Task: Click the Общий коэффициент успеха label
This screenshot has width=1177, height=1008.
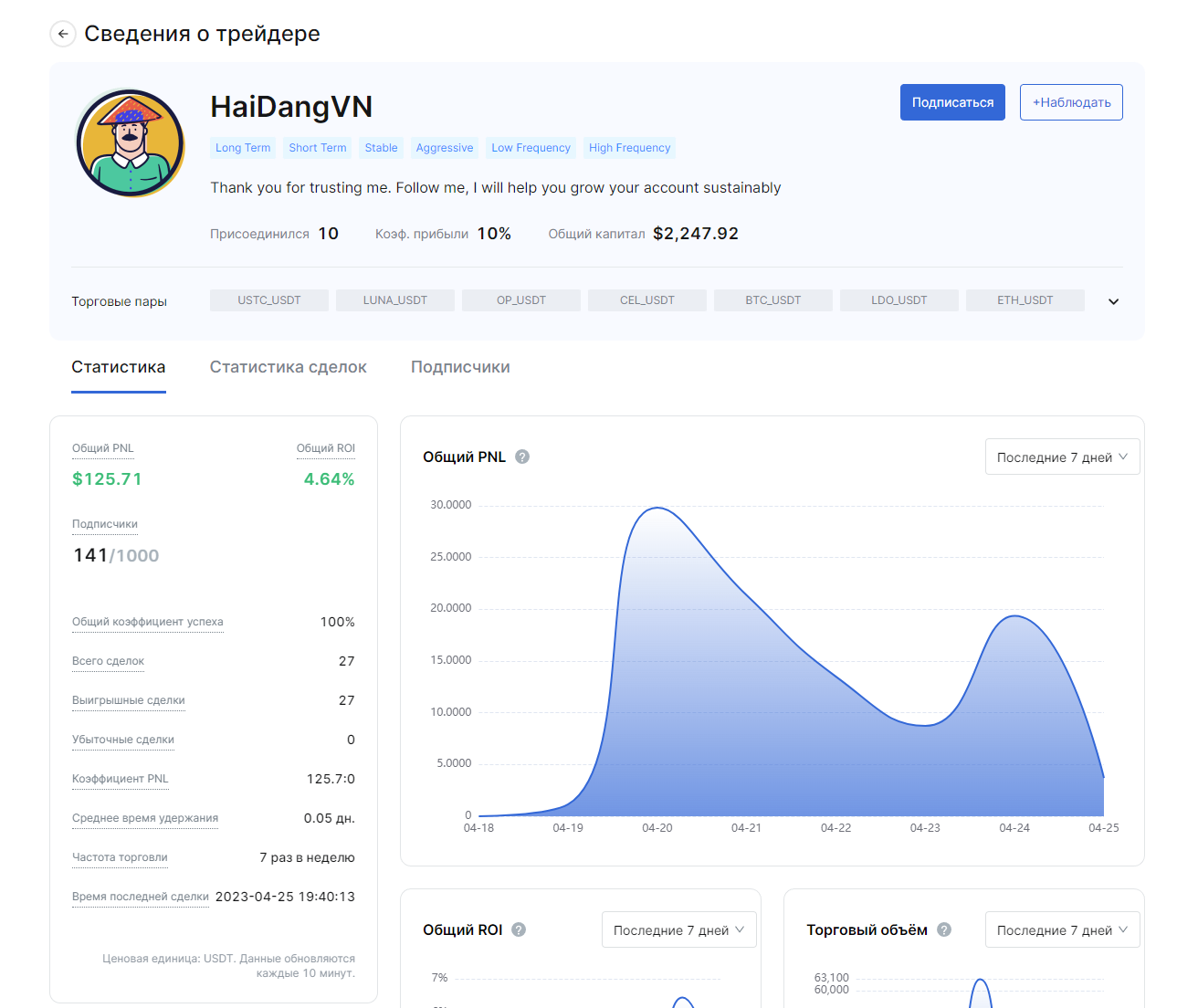Action: [148, 622]
